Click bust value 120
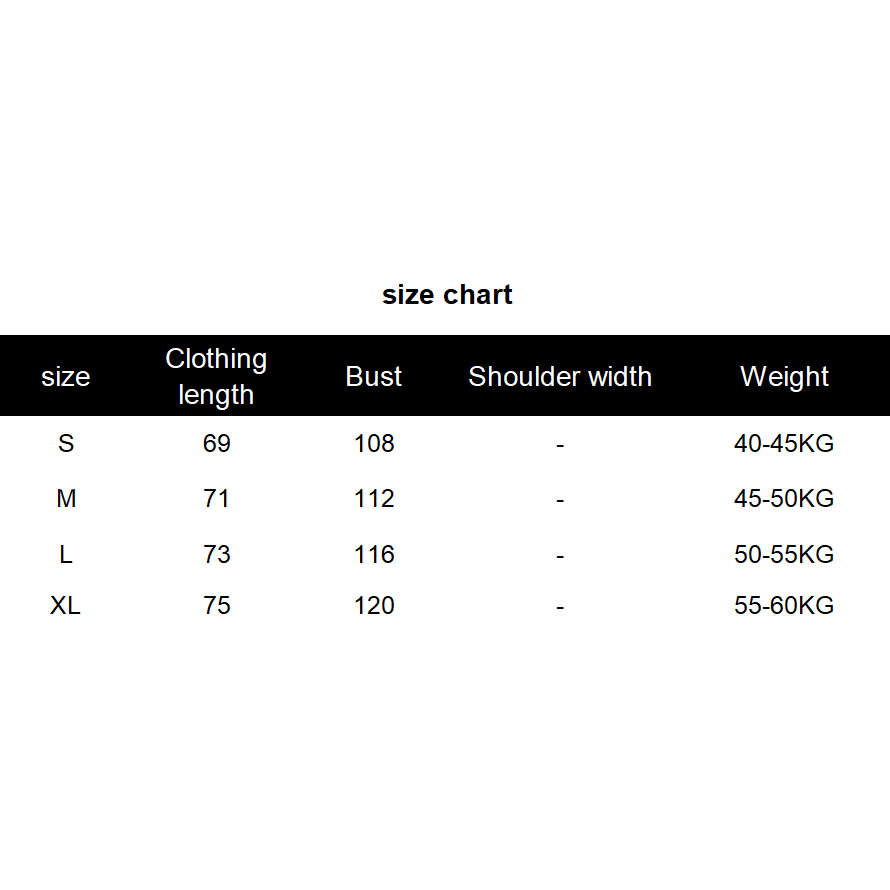 374,605
